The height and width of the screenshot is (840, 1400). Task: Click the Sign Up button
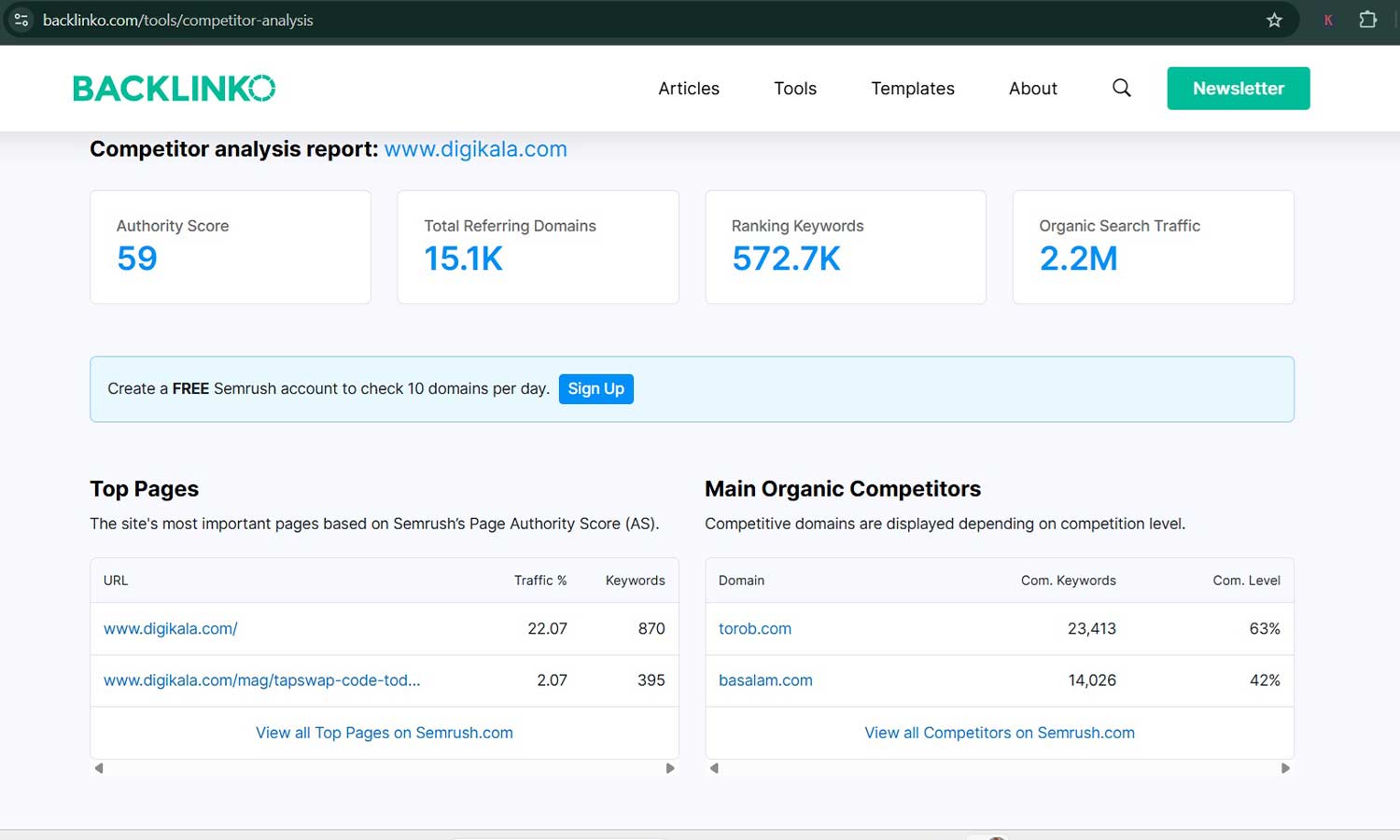596,389
